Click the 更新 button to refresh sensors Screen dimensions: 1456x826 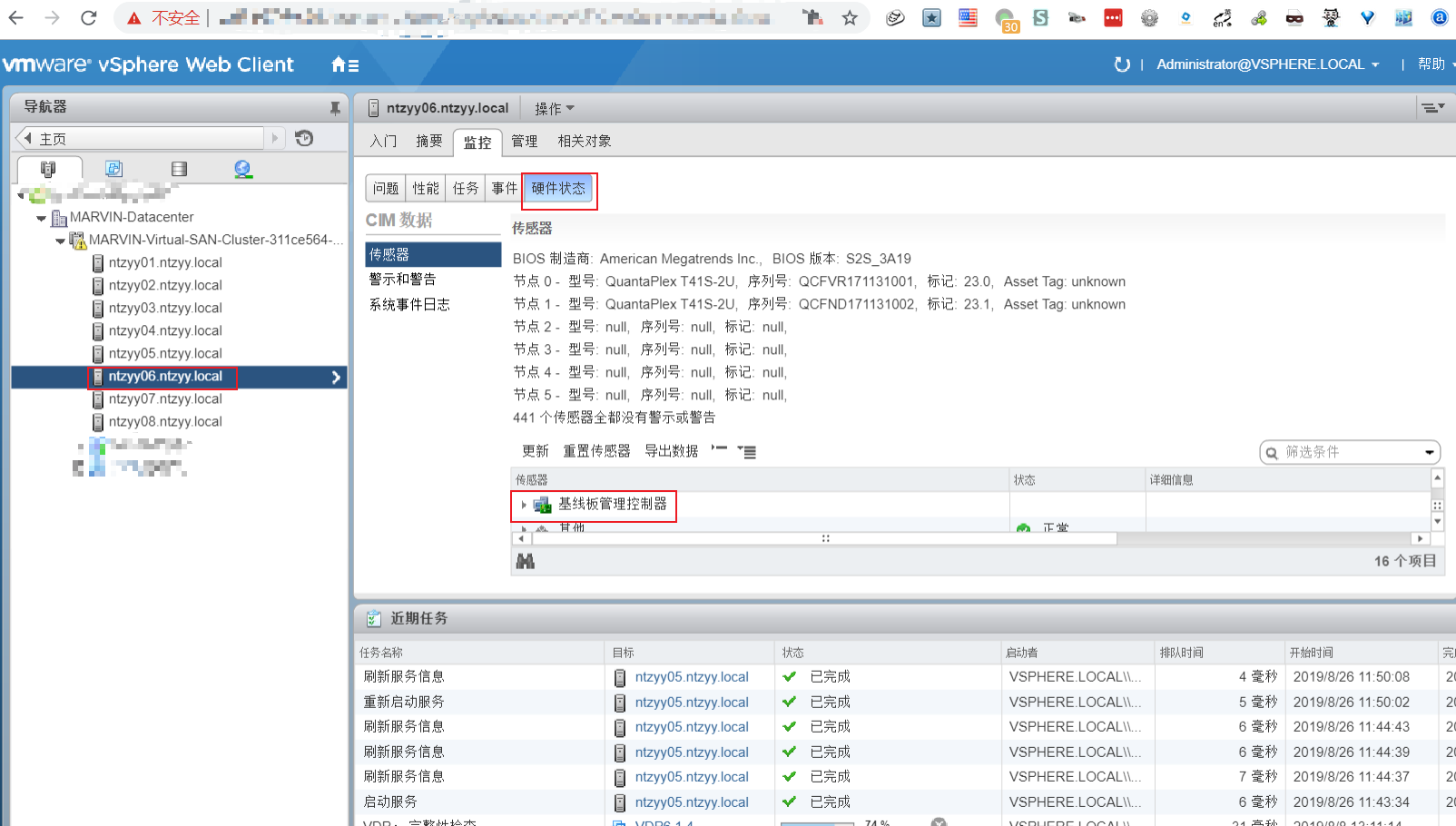click(536, 450)
